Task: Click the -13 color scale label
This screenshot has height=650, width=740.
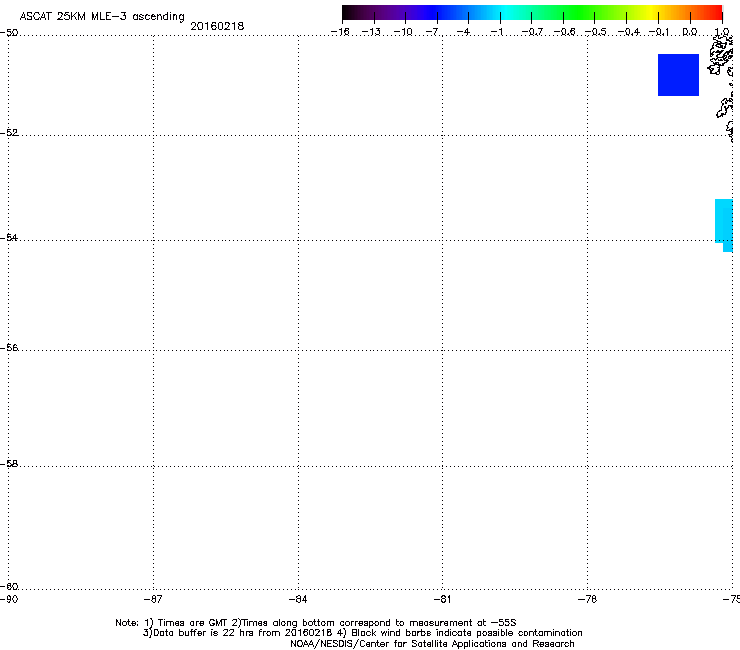Action: [371, 32]
